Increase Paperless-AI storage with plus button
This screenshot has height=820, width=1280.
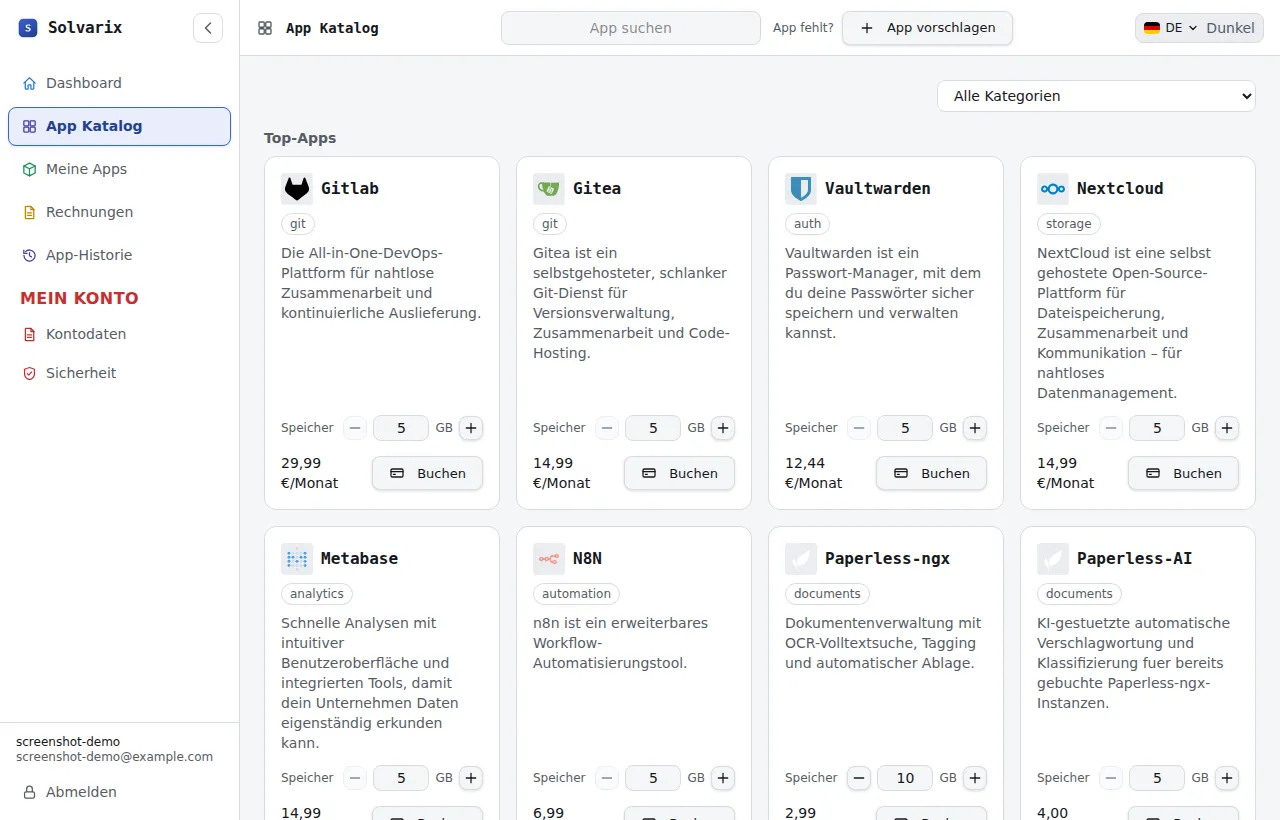tap(1228, 778)
